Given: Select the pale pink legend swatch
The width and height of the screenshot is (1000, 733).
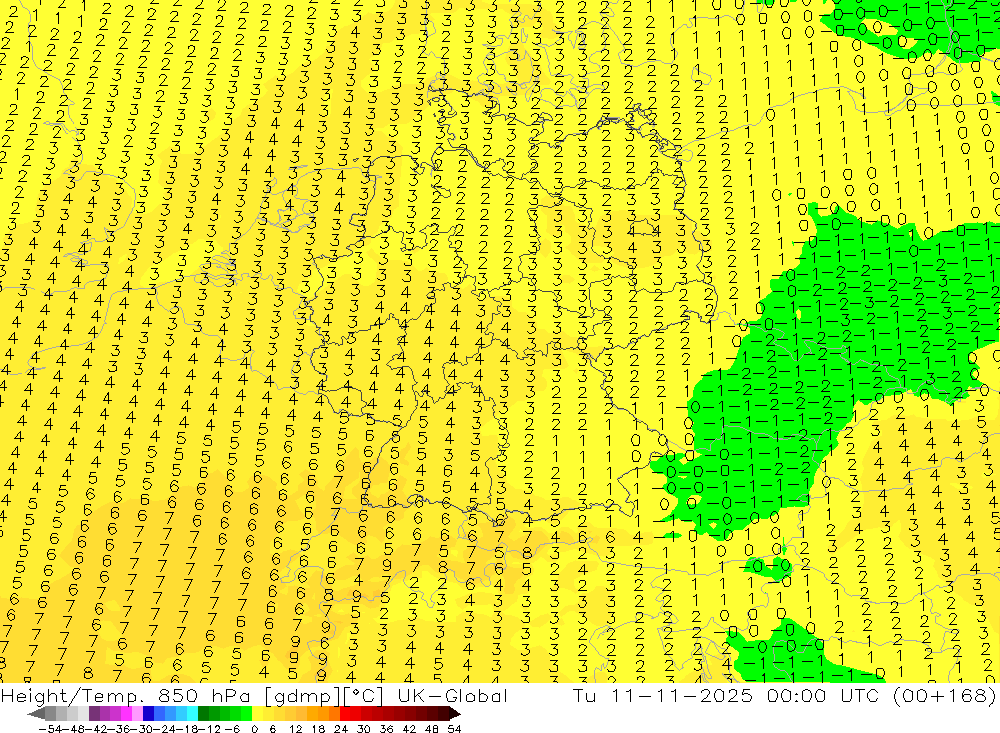Looking at the screenshot, I should click(x=137, y=713).
